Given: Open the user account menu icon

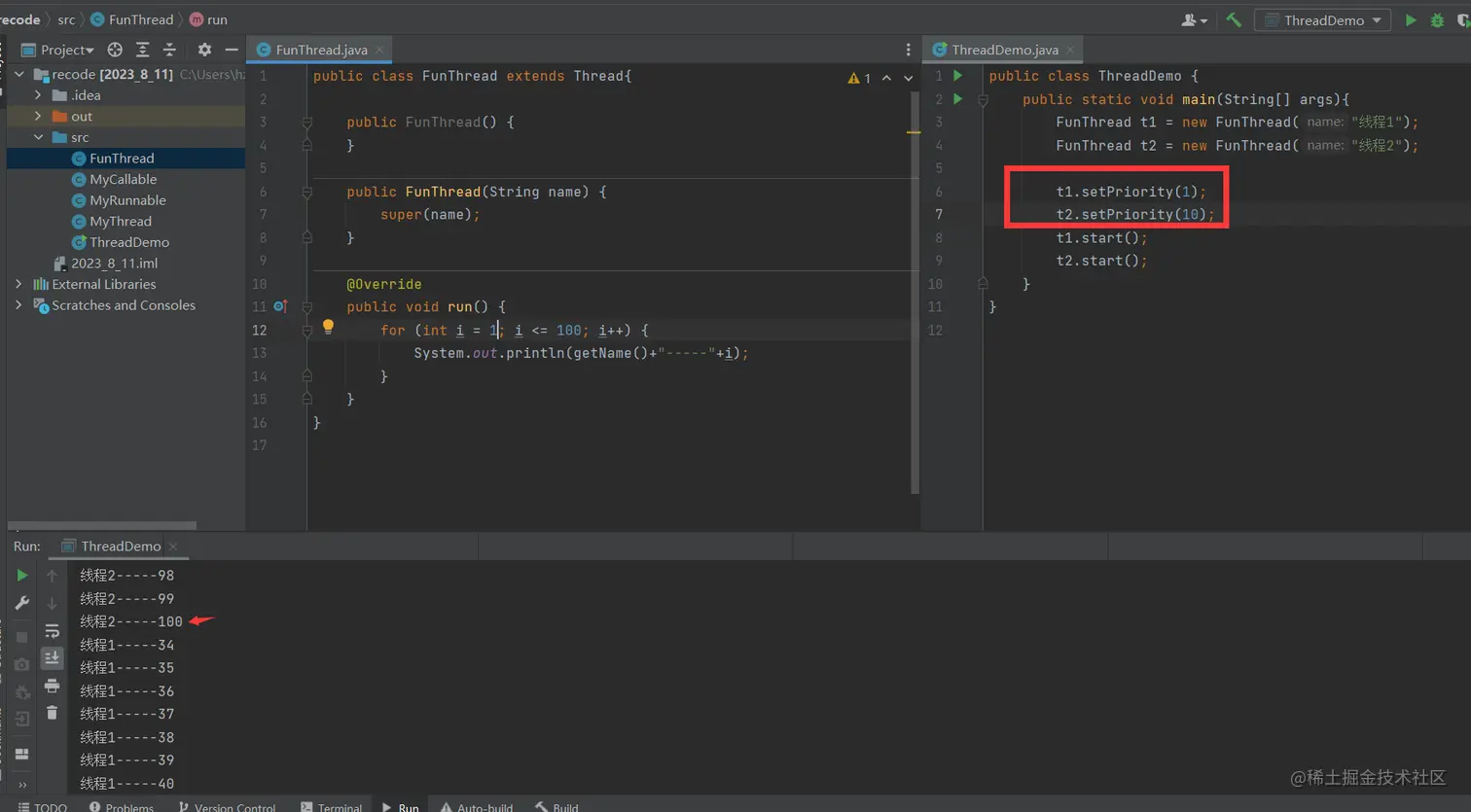Looking at the screenshot, I should (x=1194, y=20).
